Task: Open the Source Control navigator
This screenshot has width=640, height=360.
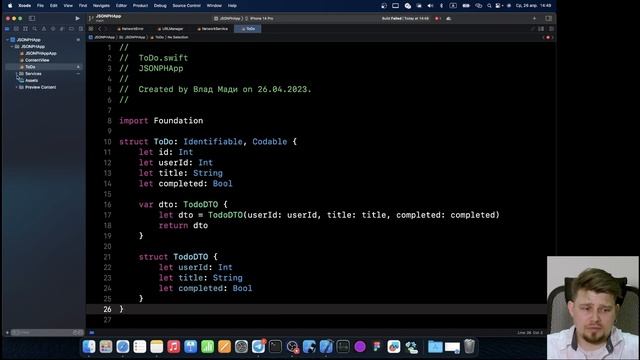Action: click(x=16, y=29)
